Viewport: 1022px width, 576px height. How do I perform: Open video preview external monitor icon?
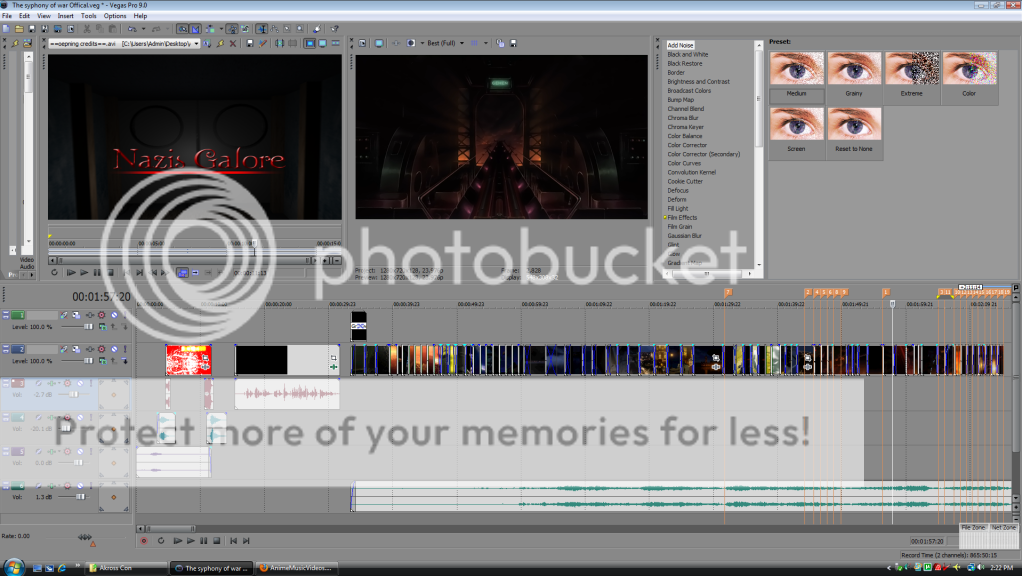(379, 43)
